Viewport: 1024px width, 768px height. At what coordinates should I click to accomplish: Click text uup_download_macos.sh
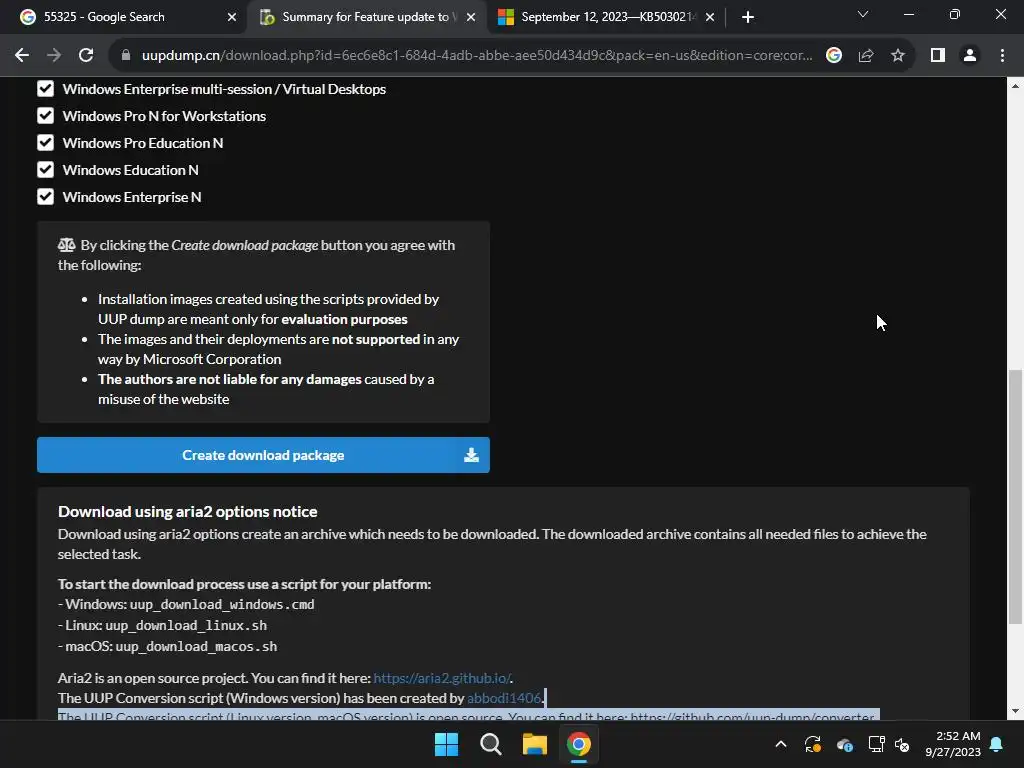[197, 646]
